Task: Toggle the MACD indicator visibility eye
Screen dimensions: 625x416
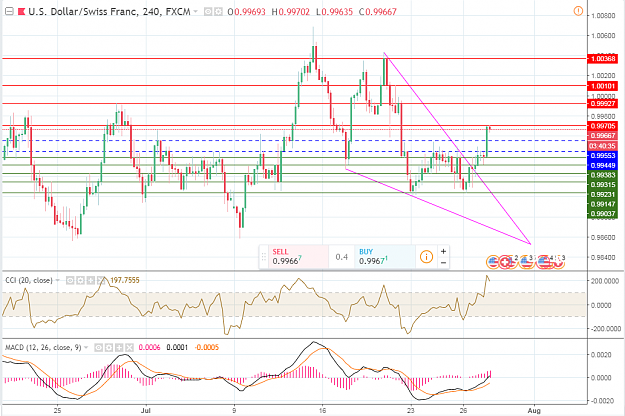Action: pos(98,348)
